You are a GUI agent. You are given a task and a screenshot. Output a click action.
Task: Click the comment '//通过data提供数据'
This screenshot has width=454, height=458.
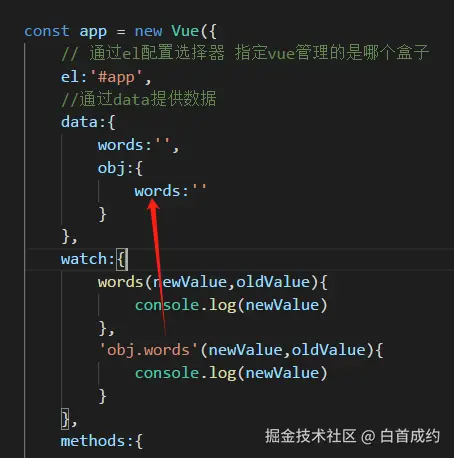pos(139,99)
